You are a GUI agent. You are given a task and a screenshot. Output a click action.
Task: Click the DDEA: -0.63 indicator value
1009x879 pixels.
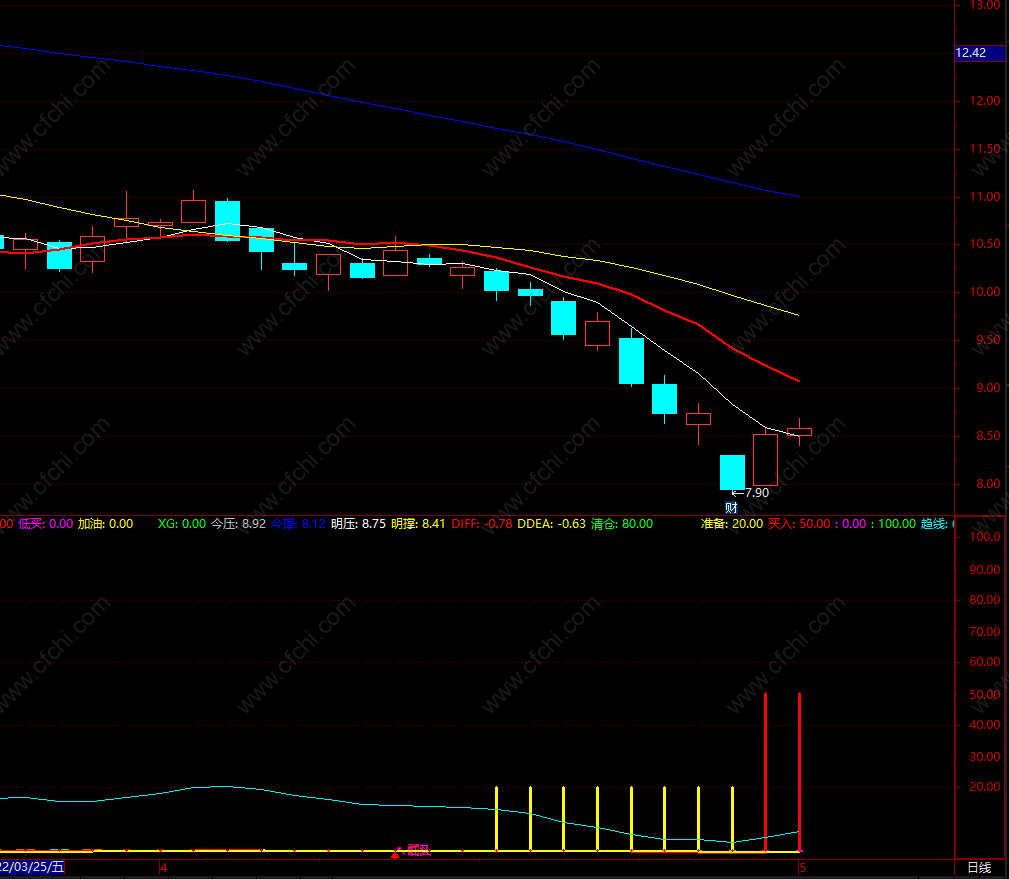click(x=551, y=524)
